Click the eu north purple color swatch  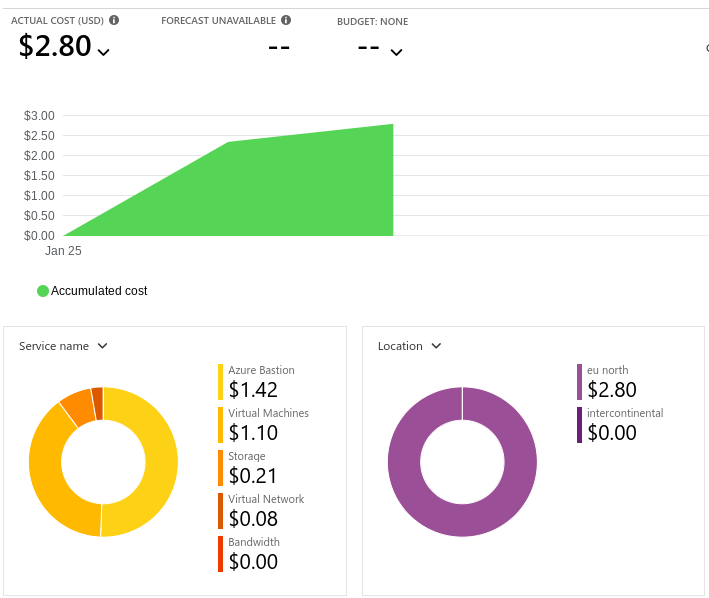(579, 382)
